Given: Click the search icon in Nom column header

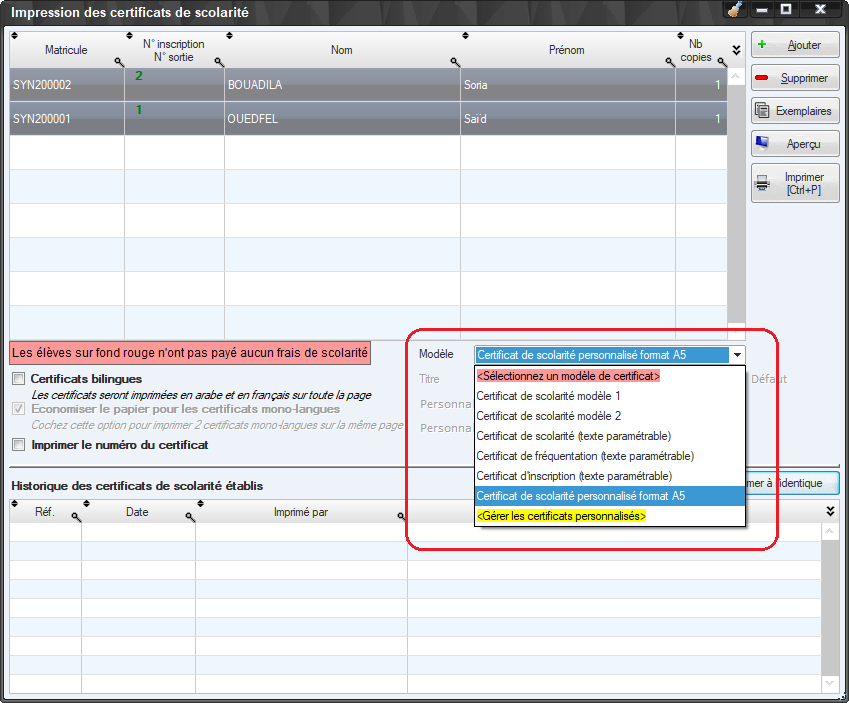Looking at the screenshot, I should click(454, 61).
